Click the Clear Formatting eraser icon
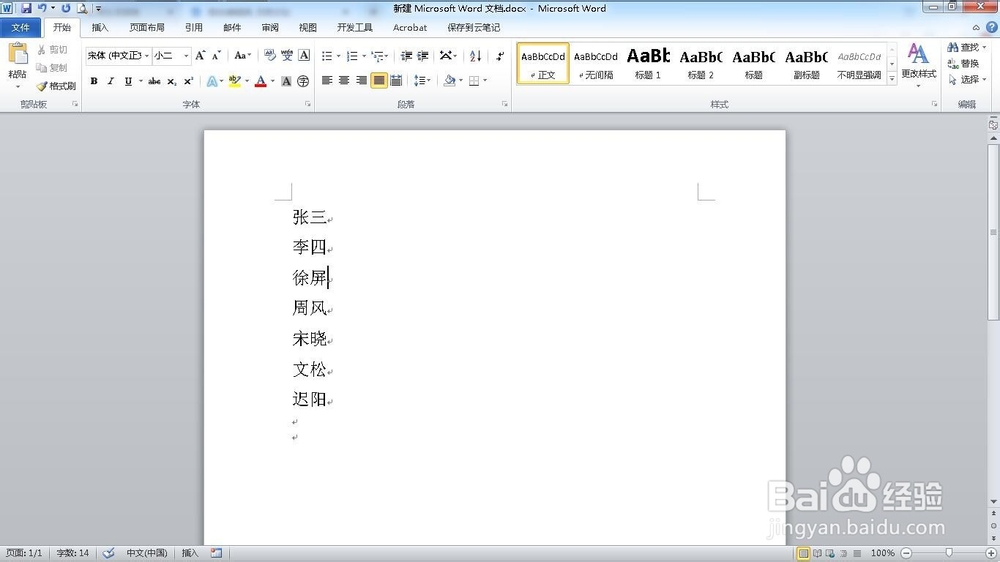The width and height of the screenshot is (1000, 562). tap(270, 55)
